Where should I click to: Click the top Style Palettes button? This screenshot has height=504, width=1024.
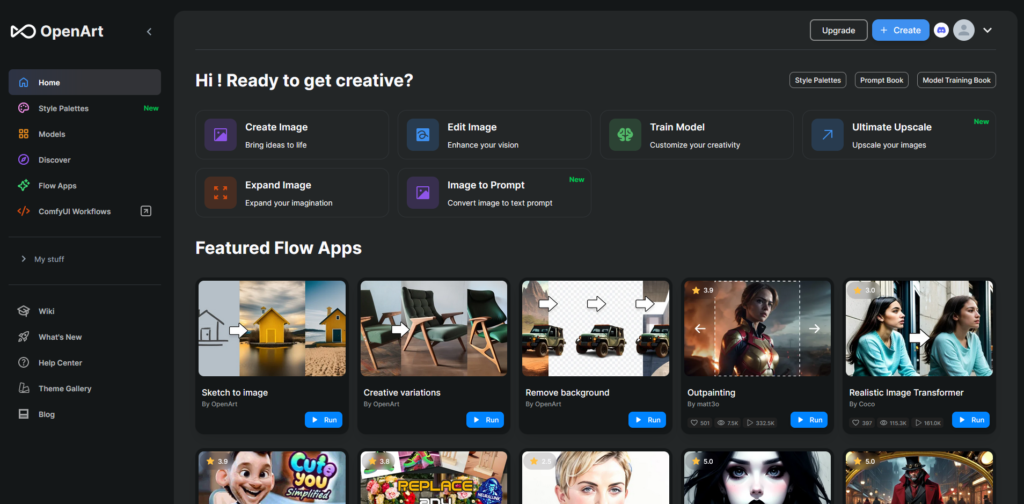(818, 80)
